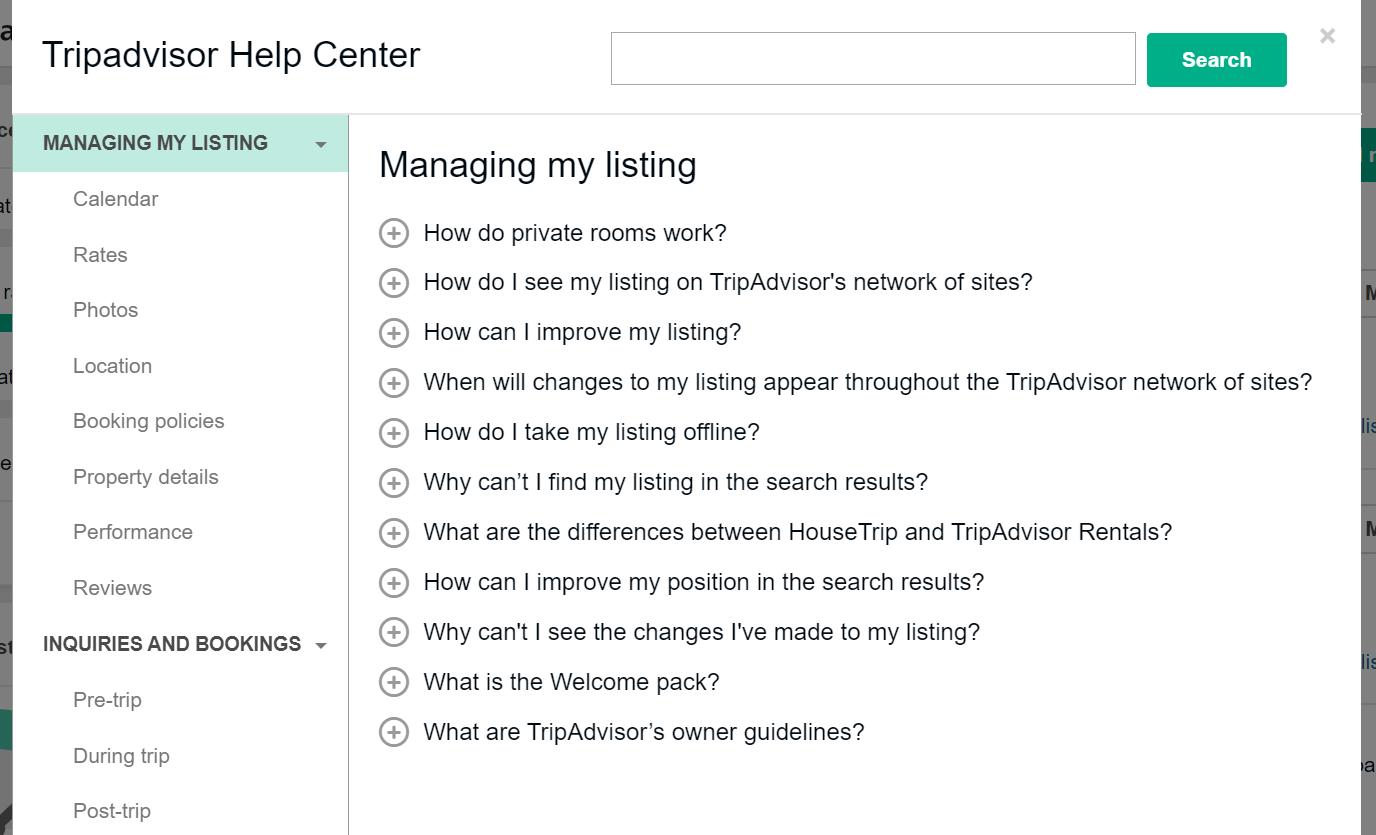Collapse Inquiries and Bookings section arrow
This screenshot has width=1376, height=835.
point(321,646)
